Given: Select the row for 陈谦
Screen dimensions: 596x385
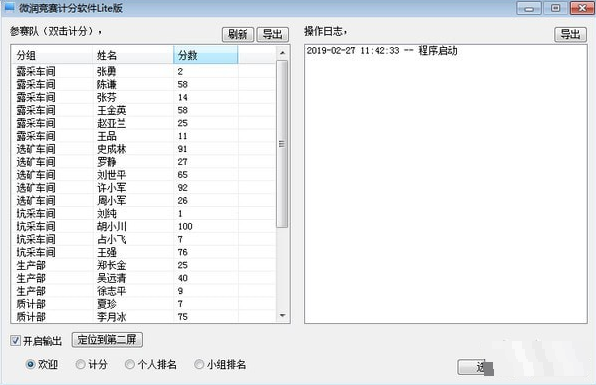Looking at the screenshot, I should point(143,84).
